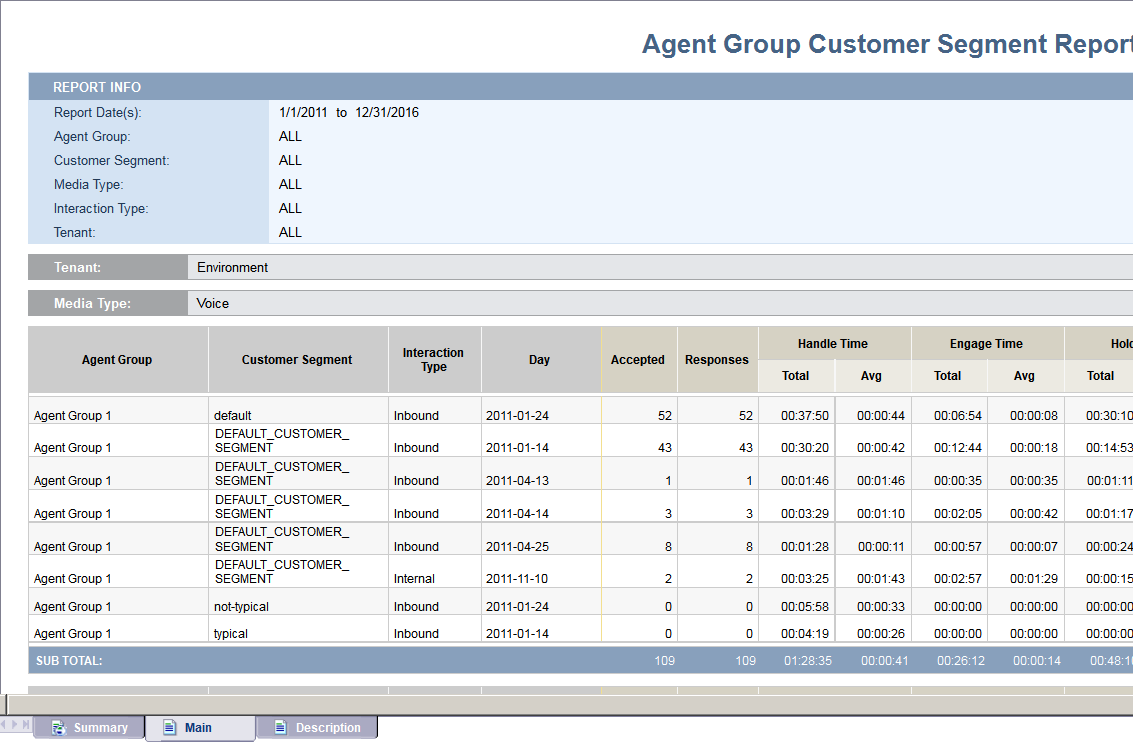Open the Description tab
This screenshot has width=1133, height=746.
pos(327,727)
